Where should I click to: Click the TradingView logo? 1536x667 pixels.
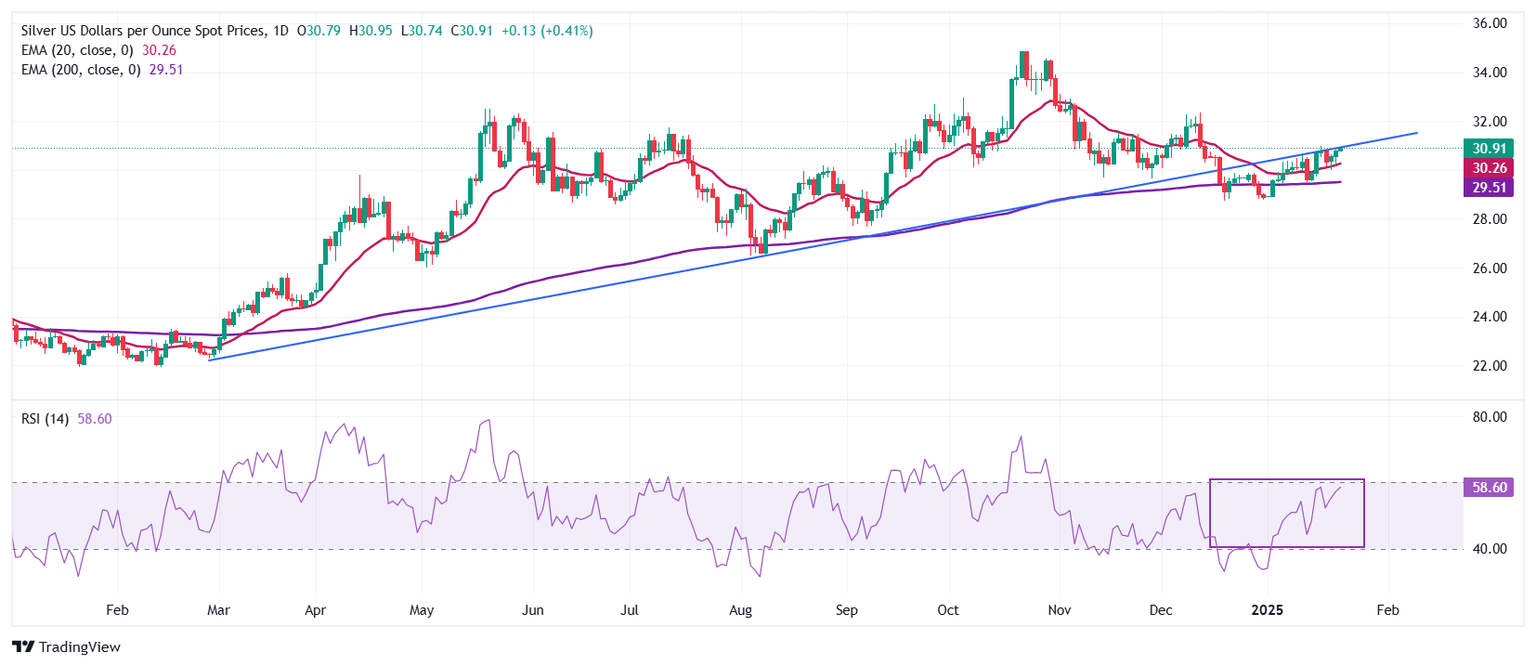(66, 647)
